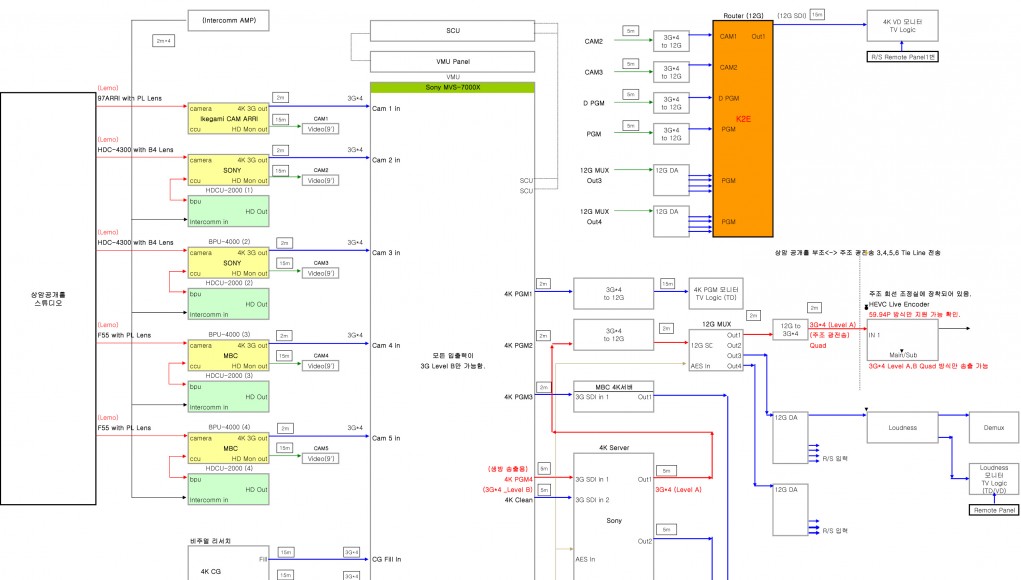Click the "HDCU-2000 (3)" label
Screen dimensions: 1021x580
point(229,376)
